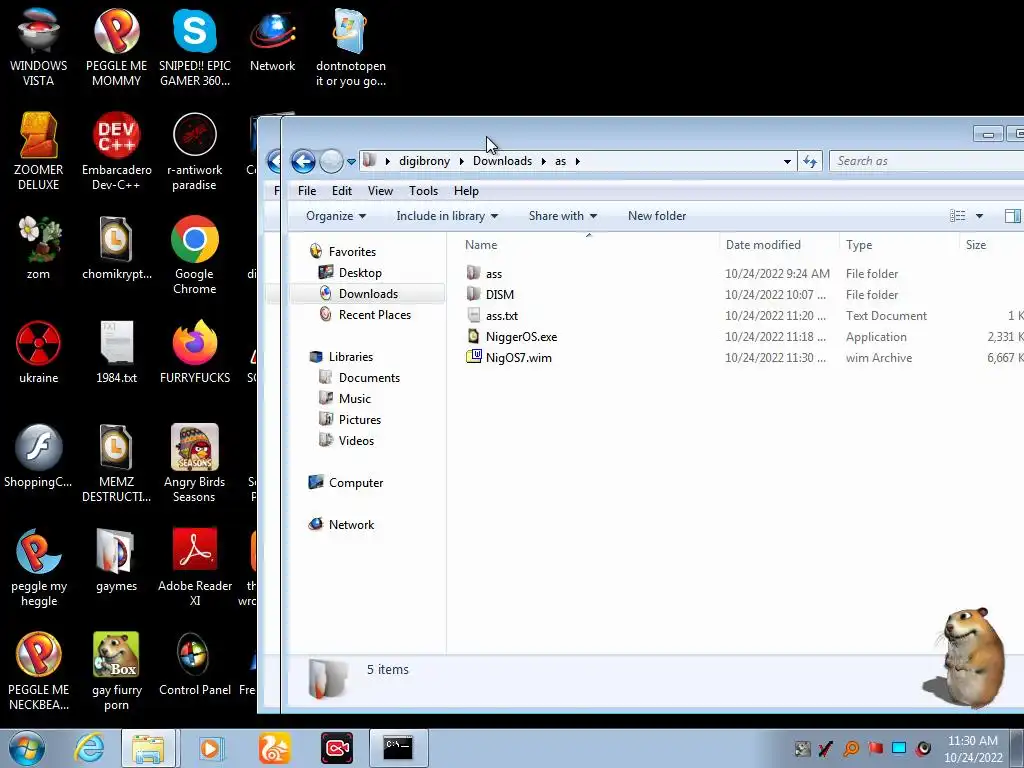
Task: Sort by the Type column header
Action: pos(859,245)
